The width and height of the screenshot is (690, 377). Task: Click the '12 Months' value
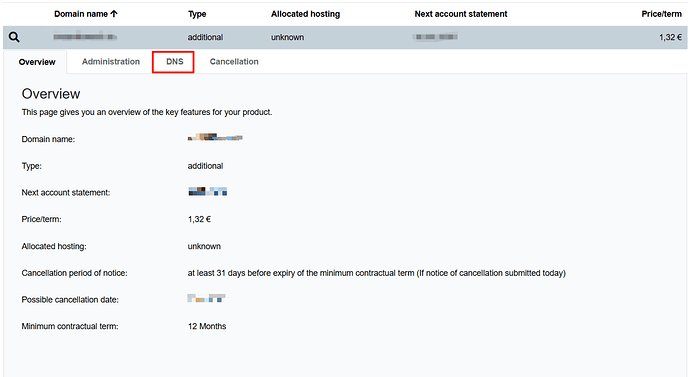tap(207, 326)
